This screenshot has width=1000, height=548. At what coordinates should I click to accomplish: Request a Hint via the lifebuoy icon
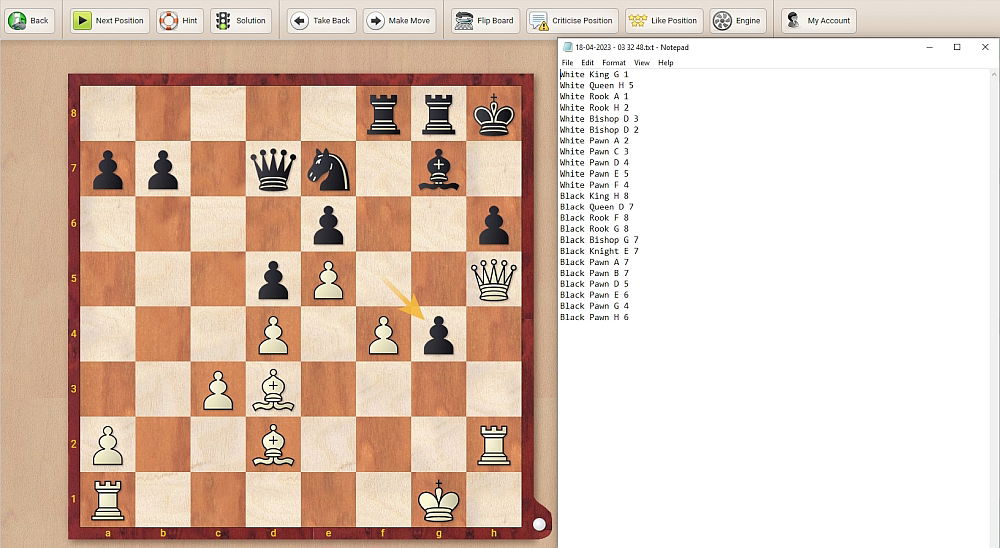tap(180, 20)
